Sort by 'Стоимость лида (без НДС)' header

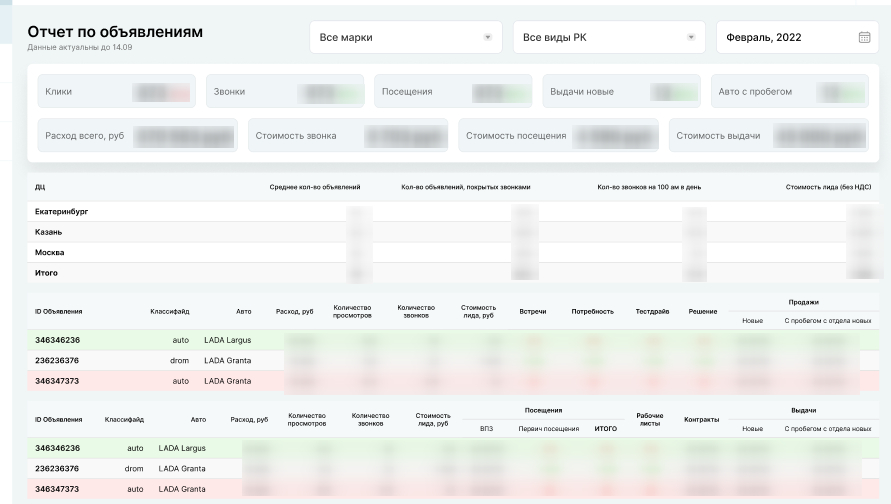pos(828,187)
